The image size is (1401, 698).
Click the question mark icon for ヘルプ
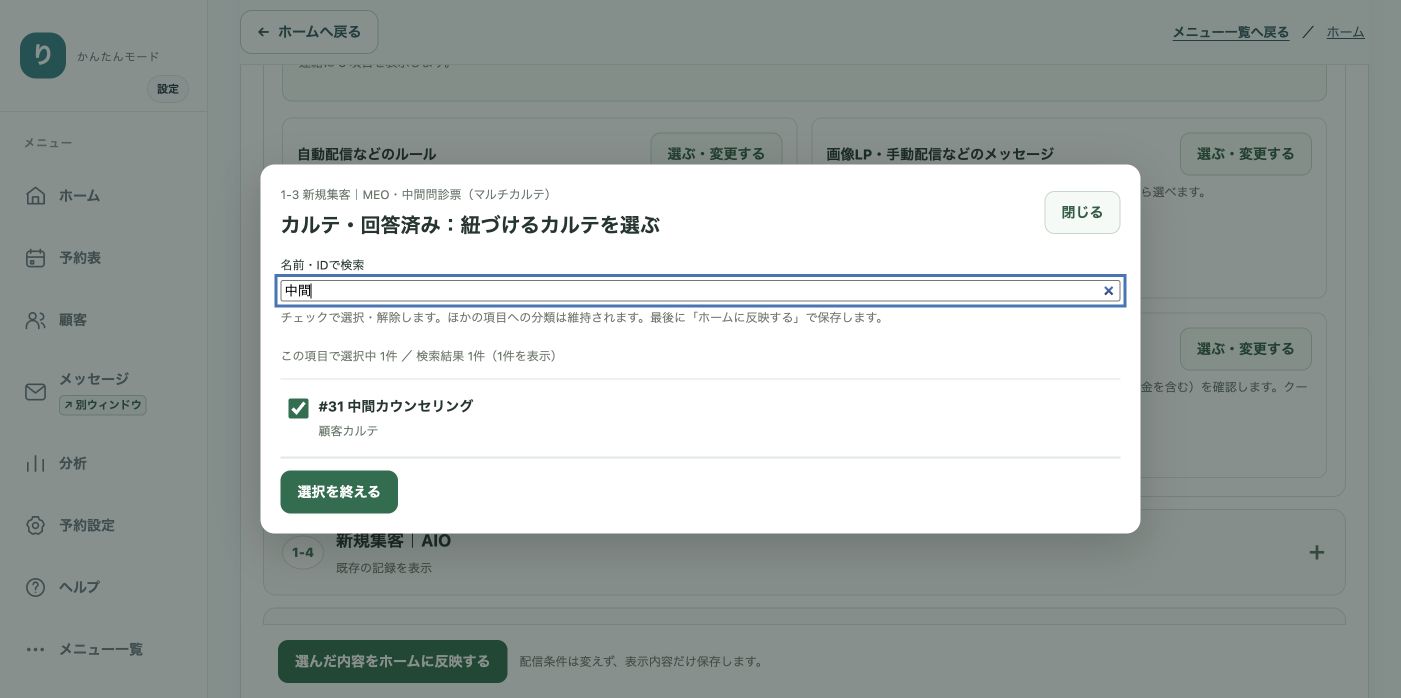[x=35, y=587]
